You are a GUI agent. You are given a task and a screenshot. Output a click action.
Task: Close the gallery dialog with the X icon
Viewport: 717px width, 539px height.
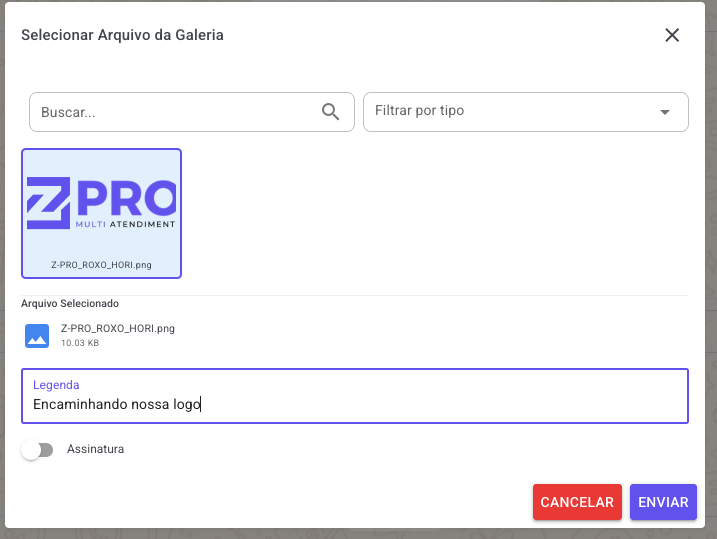[672, 35]
